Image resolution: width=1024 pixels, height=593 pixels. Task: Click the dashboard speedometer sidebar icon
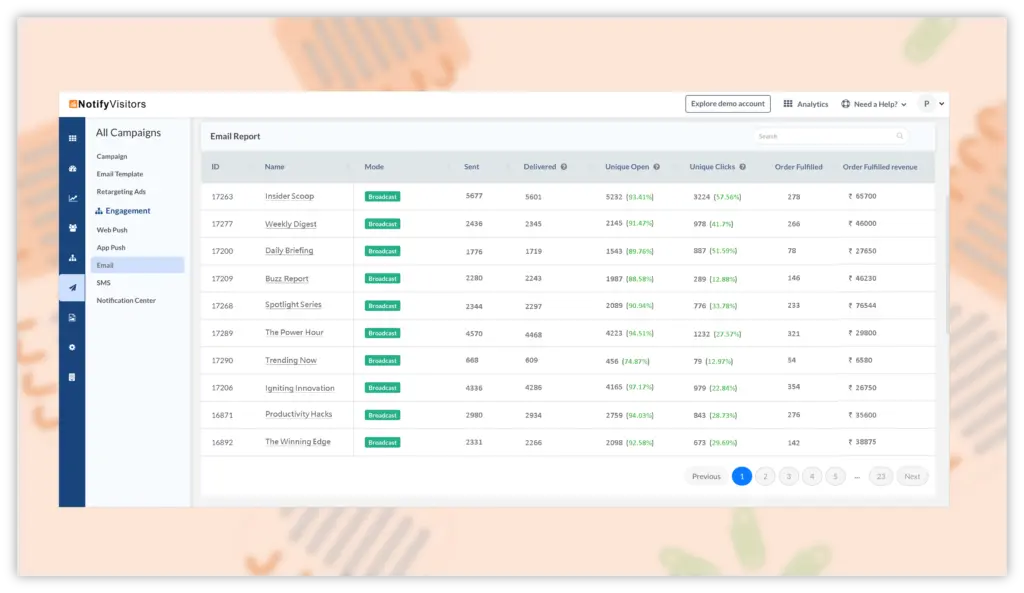pos(72,168)
